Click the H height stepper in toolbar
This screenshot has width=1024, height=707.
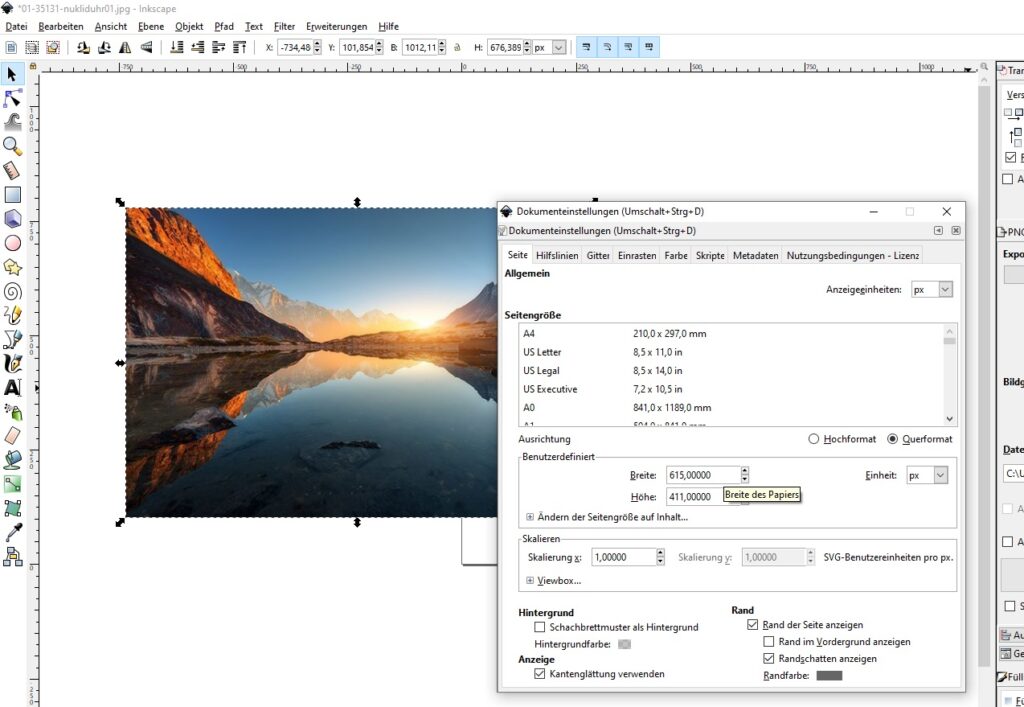click(x=527, y=47)
